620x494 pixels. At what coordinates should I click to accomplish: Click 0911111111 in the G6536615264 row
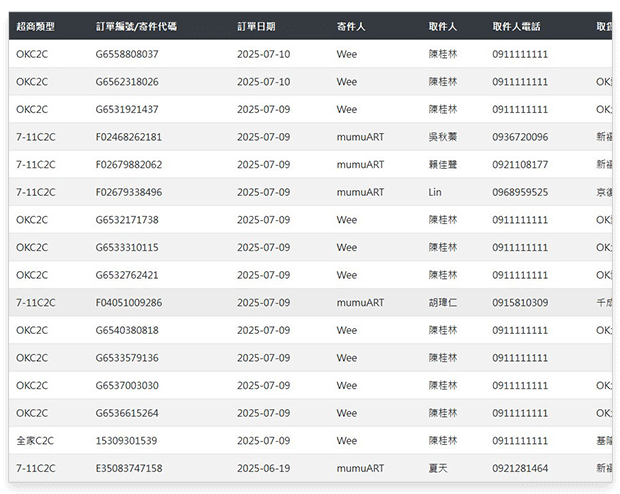click(x=520, y=413)
